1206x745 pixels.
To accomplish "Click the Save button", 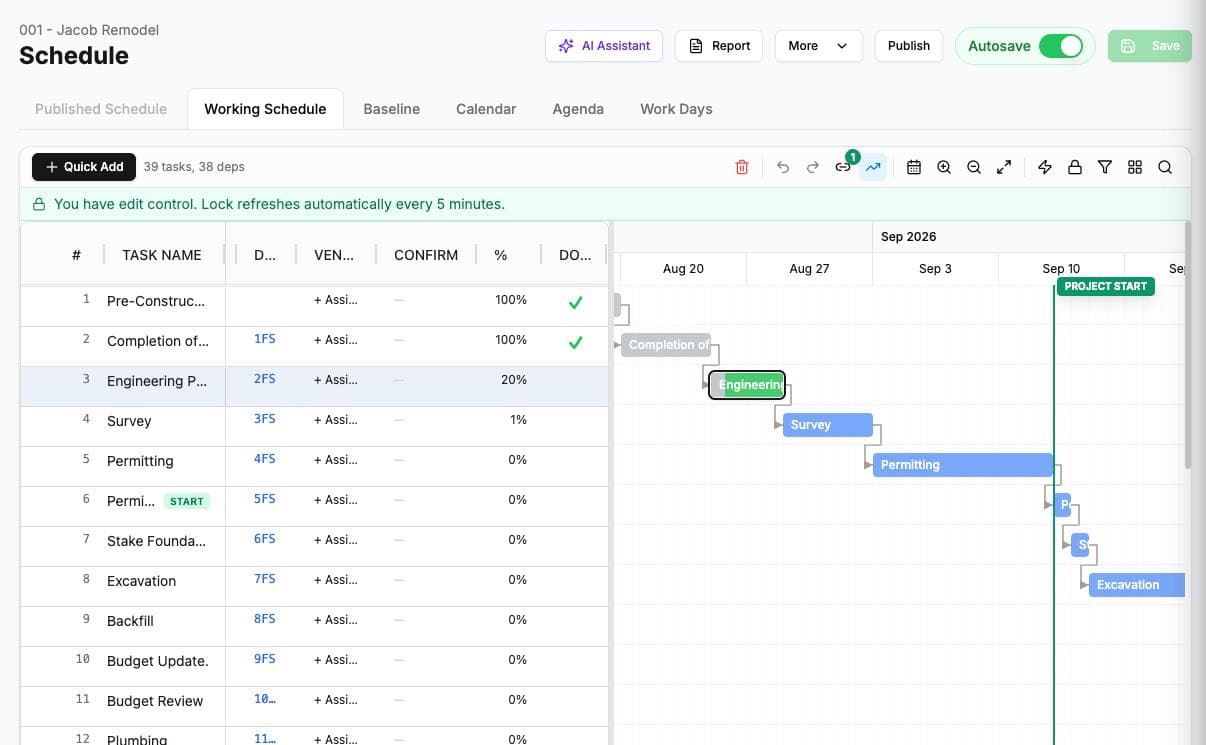I will pyautogui.click(x=1150, y=46).
